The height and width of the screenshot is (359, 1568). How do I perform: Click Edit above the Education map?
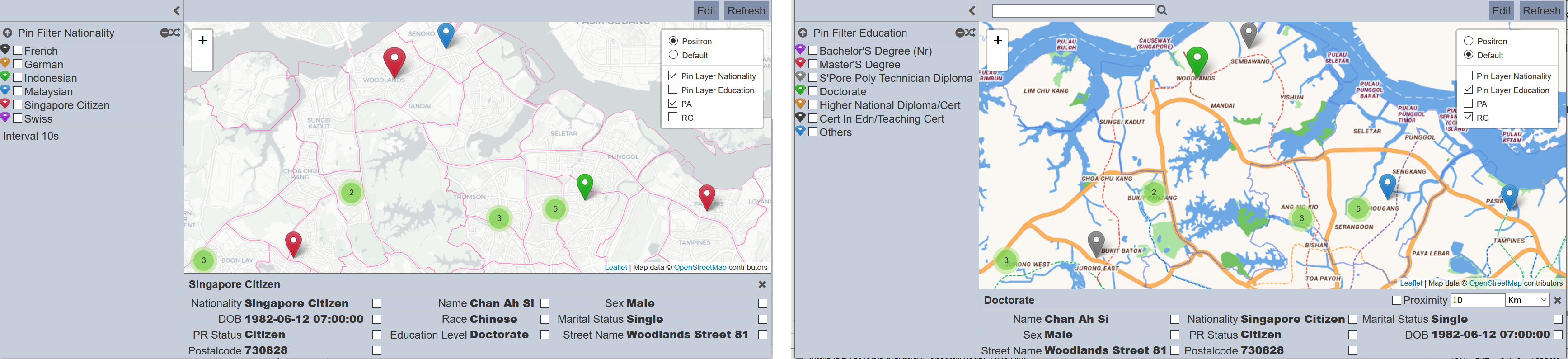(1501, 10)
